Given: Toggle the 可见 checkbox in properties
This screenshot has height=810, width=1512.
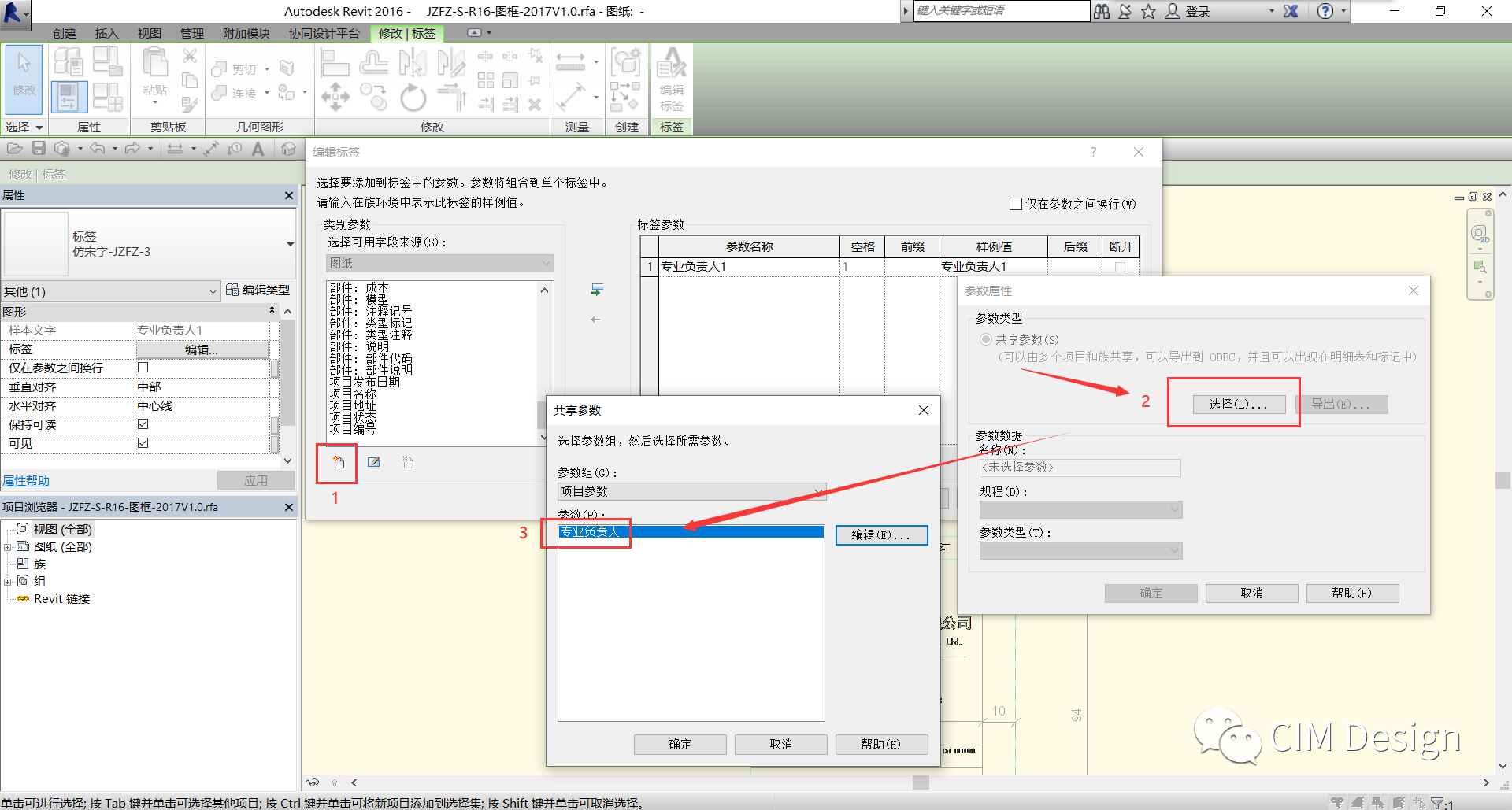Looking at the screenshot, I should pos(143,443).
